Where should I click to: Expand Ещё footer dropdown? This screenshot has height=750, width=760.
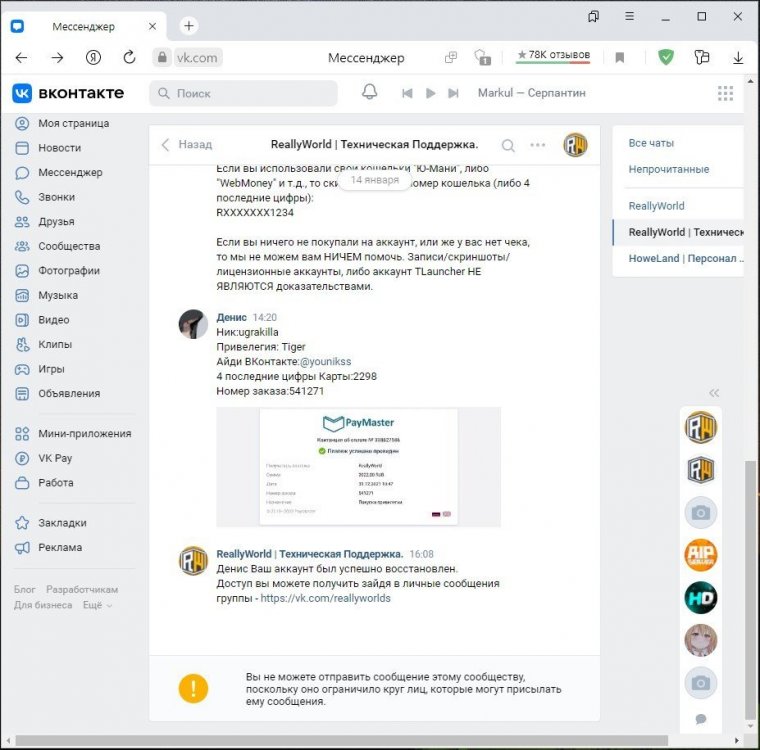click(x=97, y=605)
